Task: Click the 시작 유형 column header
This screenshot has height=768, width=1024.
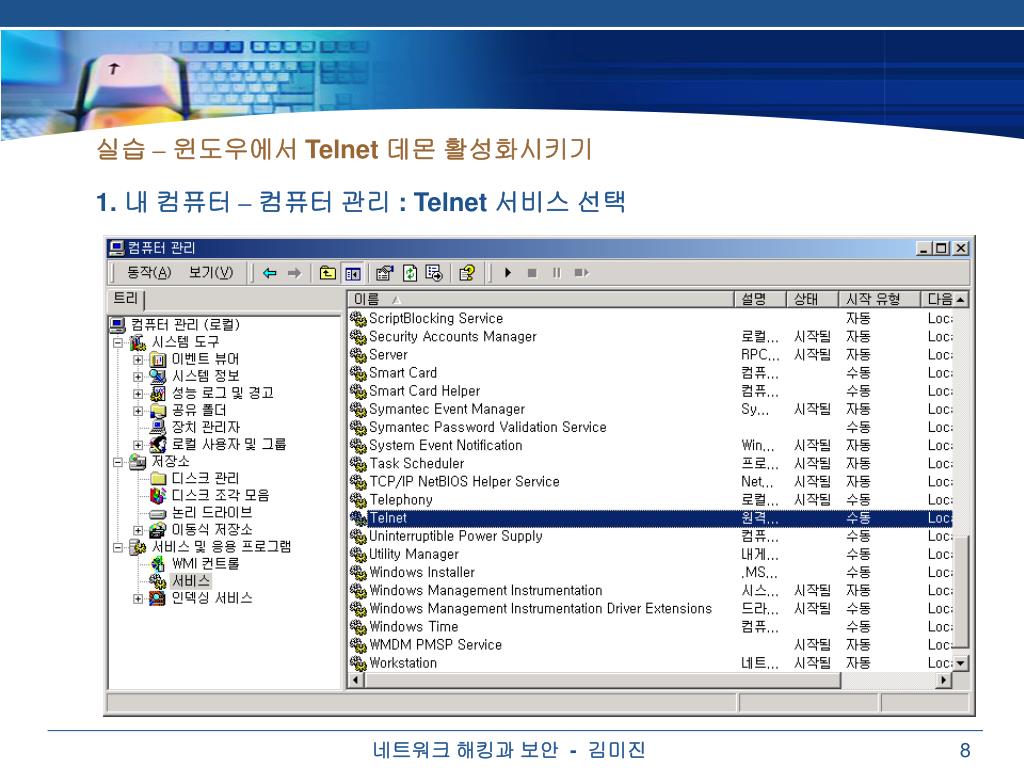Action: [x=879, y=299]
